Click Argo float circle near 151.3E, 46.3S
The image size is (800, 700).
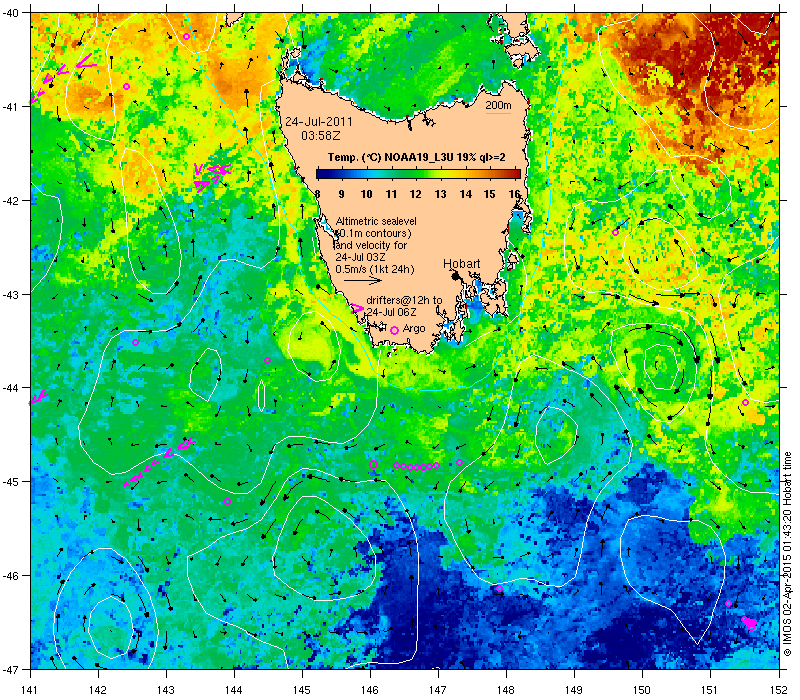[728, 604]
